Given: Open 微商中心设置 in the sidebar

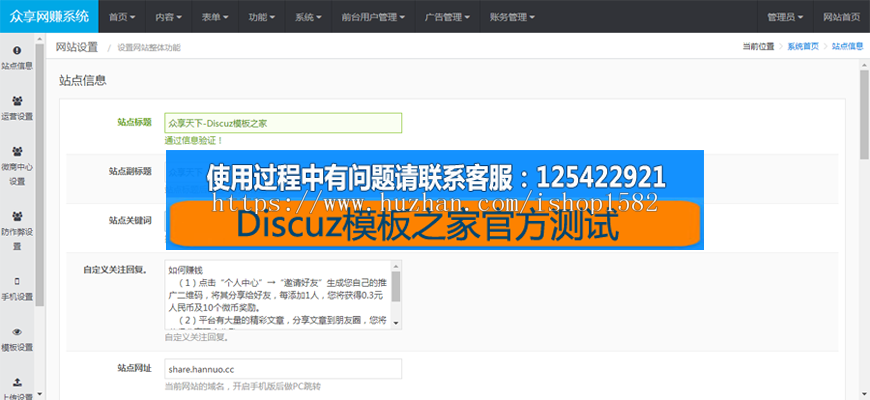Looking at the screenshot, I should (17, 166).
